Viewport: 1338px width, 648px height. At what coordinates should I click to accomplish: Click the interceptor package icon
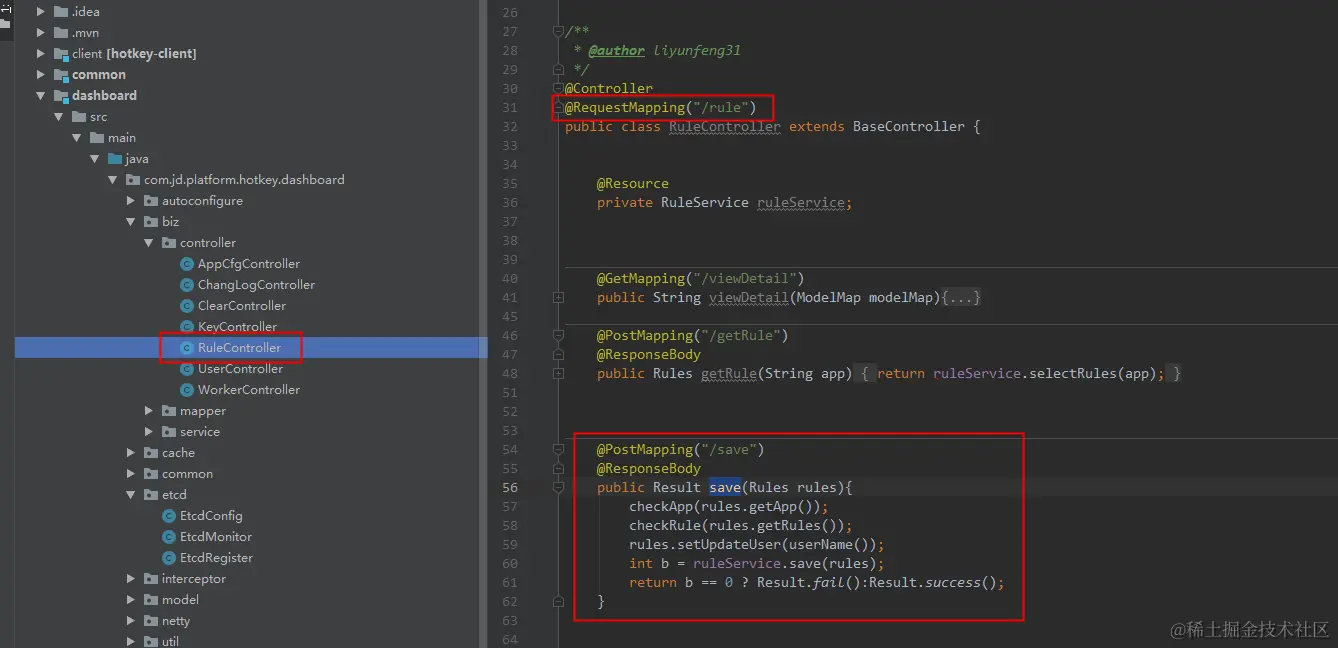coord(150,579)
